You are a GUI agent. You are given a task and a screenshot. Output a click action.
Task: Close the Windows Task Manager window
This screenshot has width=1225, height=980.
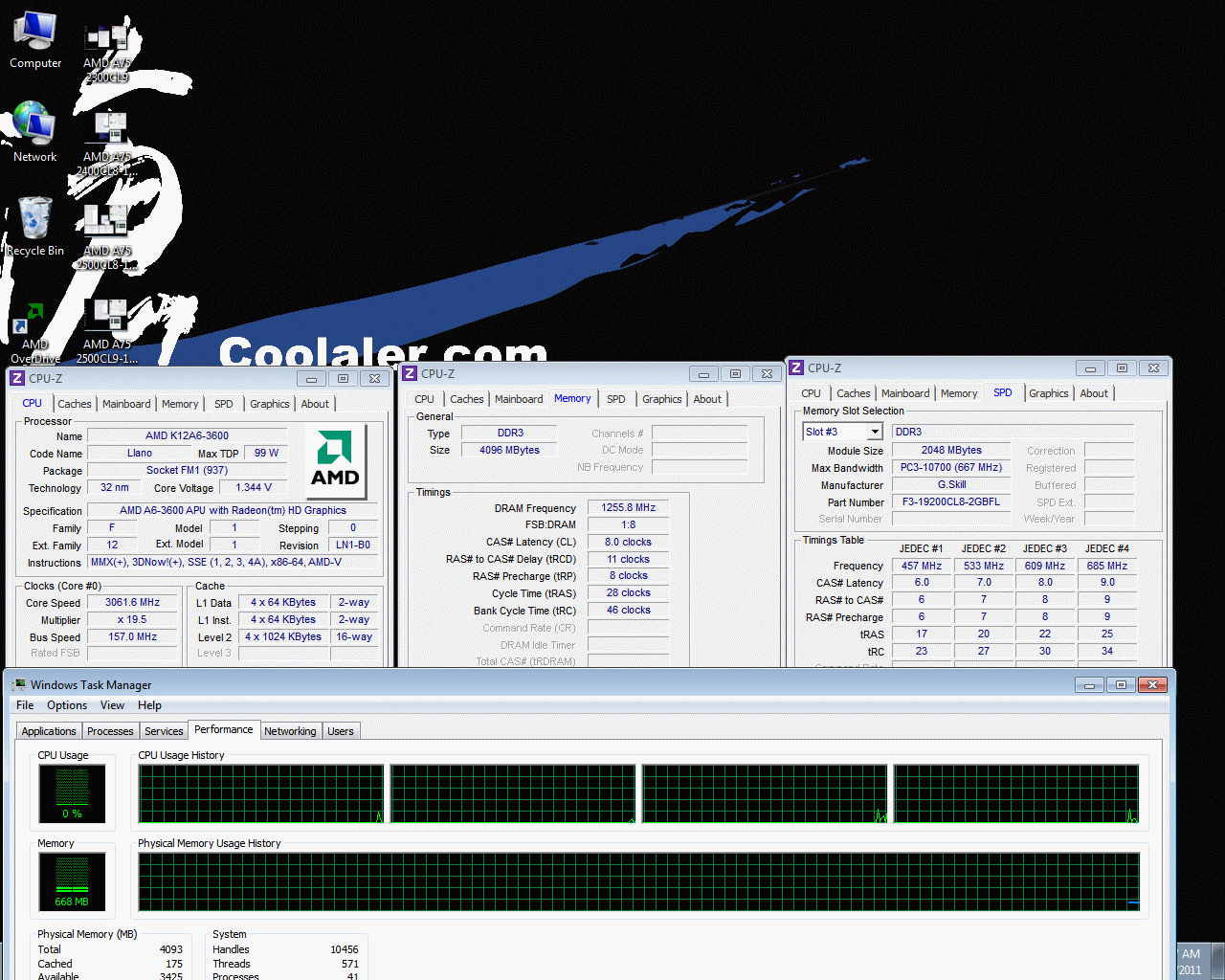(x=1153, y=685)
